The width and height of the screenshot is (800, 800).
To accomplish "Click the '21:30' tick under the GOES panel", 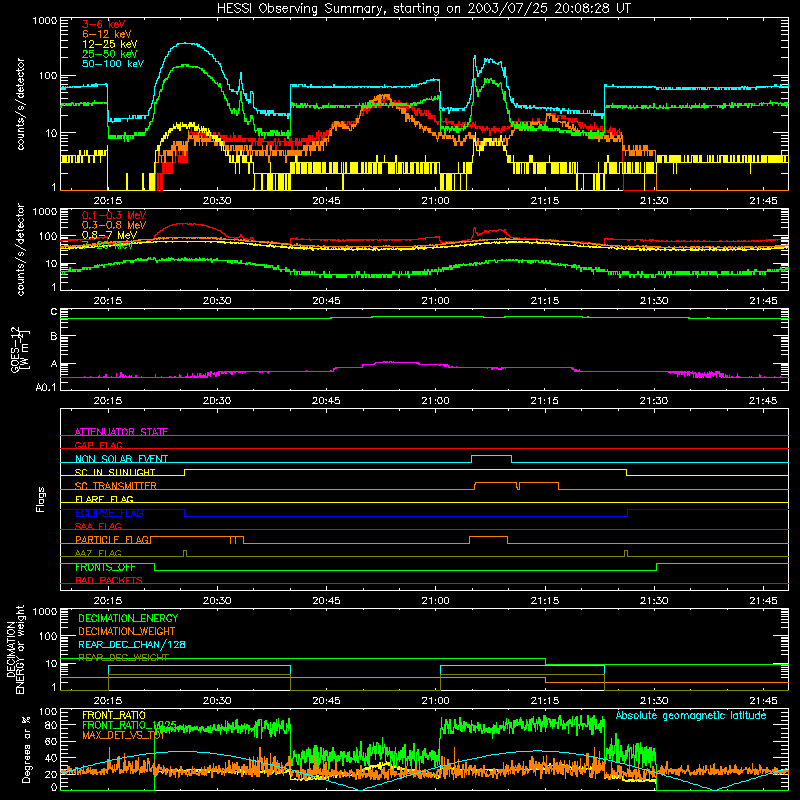I will 654,401.
